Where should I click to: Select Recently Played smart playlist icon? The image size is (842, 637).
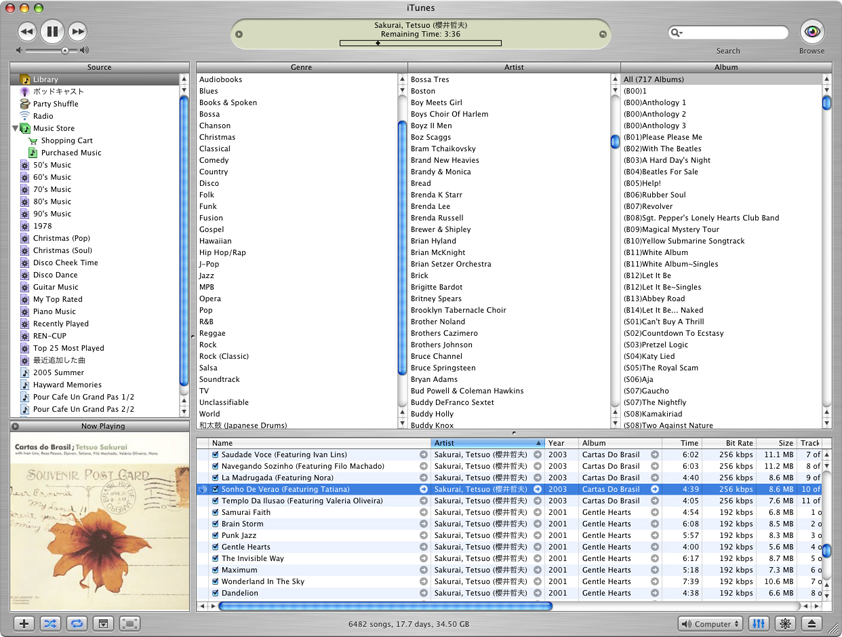tap(25, 324)
